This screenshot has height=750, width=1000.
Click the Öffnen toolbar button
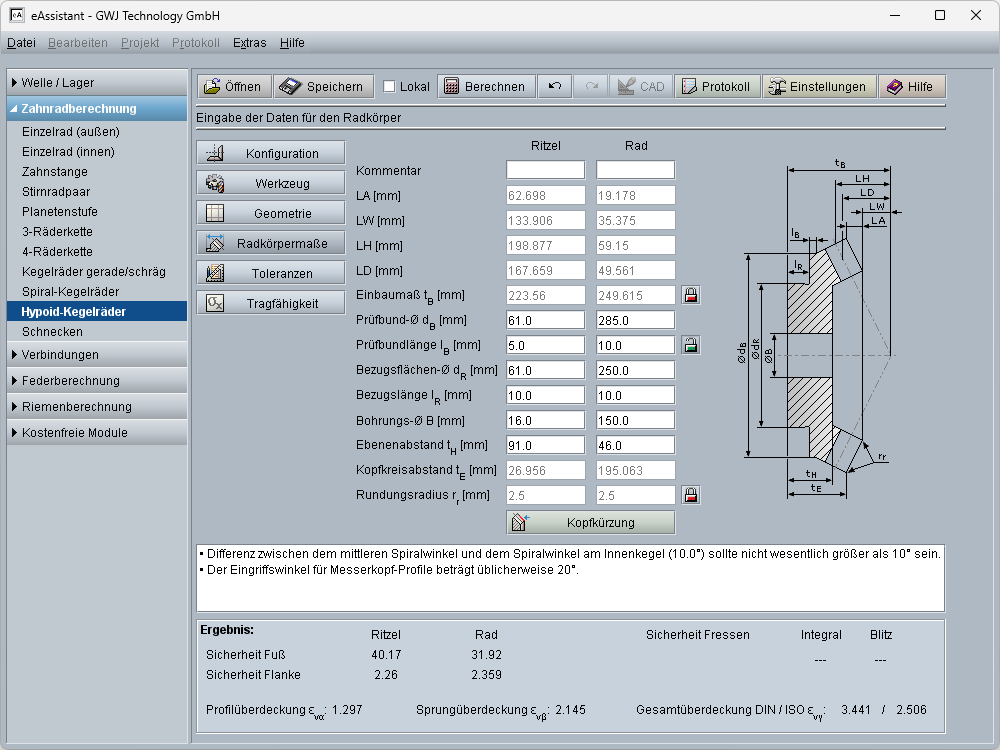coord(233,87)
